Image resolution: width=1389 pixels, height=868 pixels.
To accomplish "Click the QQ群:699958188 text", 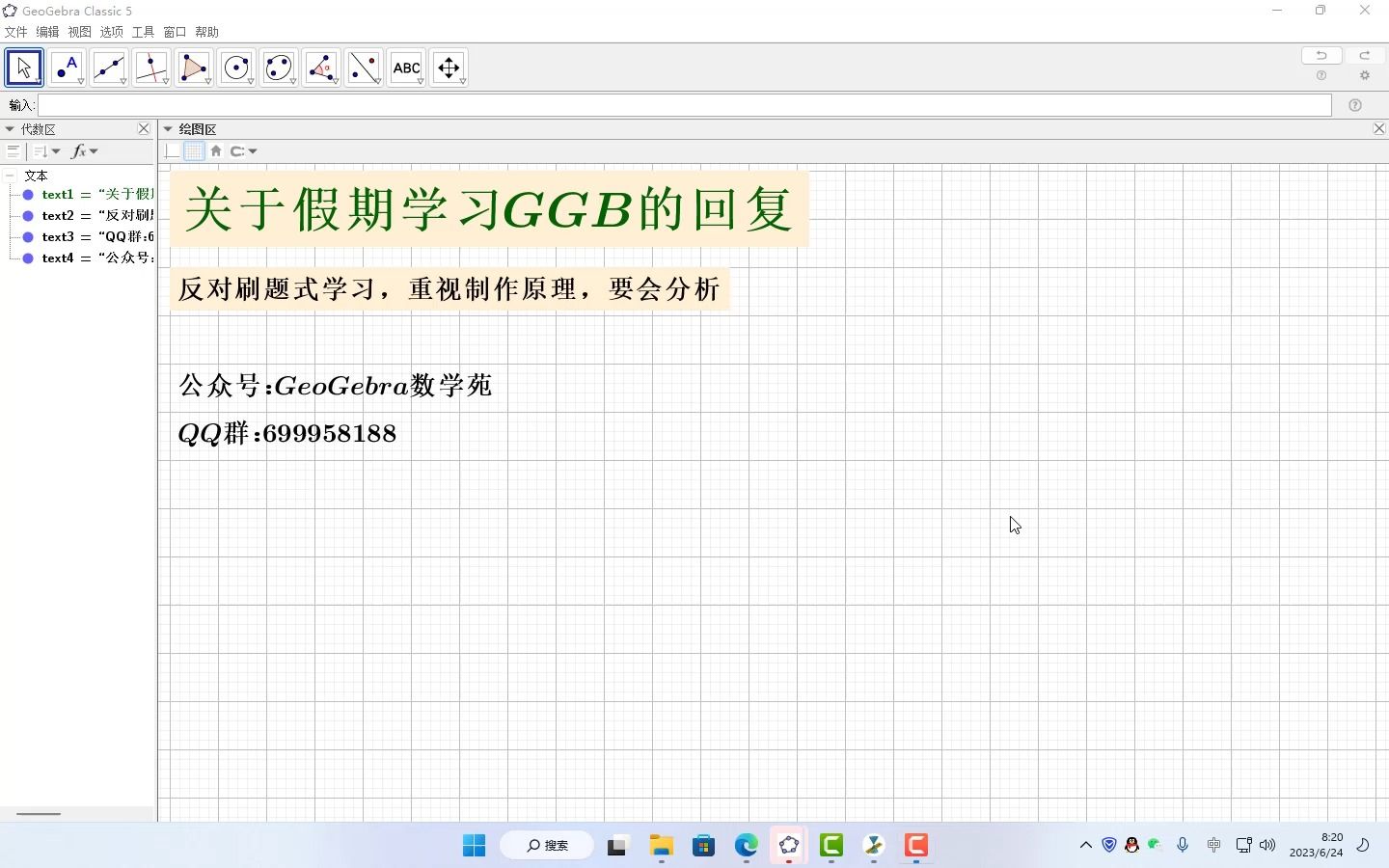I will pyautogui.click(x=287, y=433).
